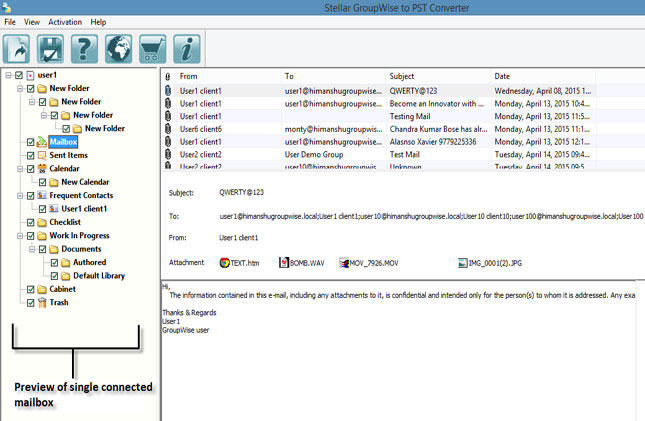Sort emails by From column header
The height and width of the screenshot is (421, 645).
[x=228, y=77]
